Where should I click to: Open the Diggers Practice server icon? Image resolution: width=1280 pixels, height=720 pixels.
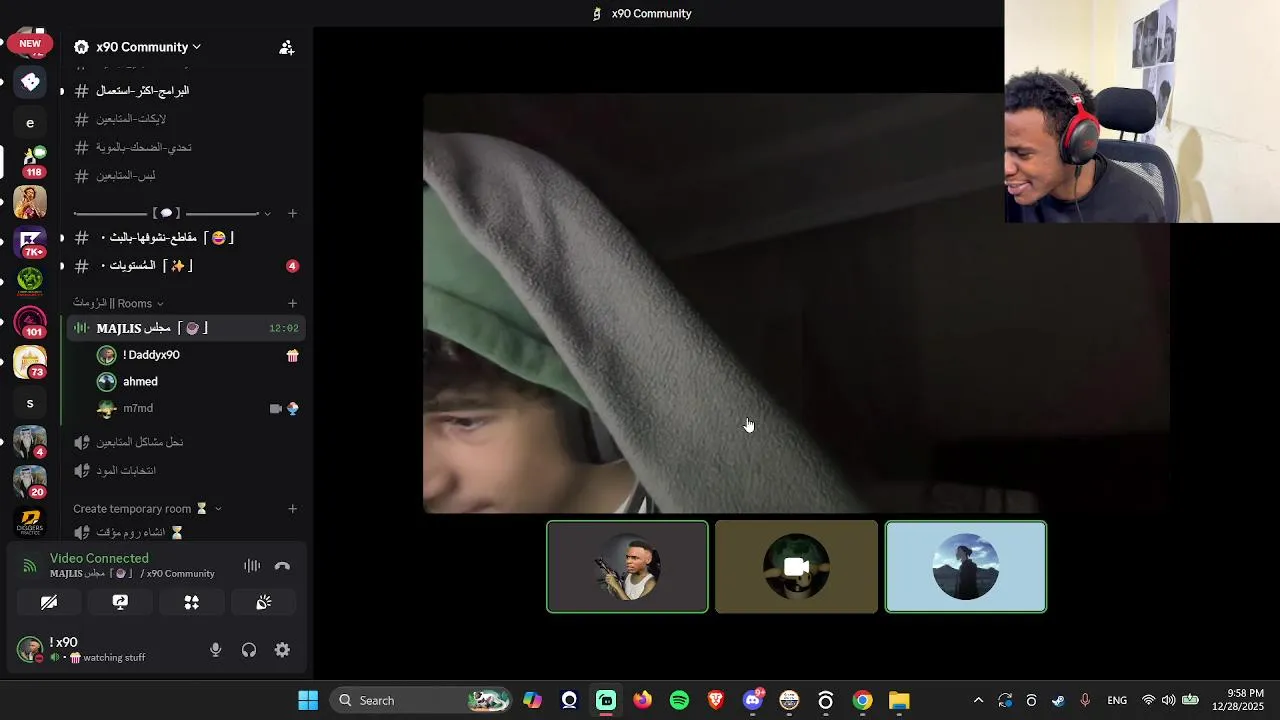(30, 523)
